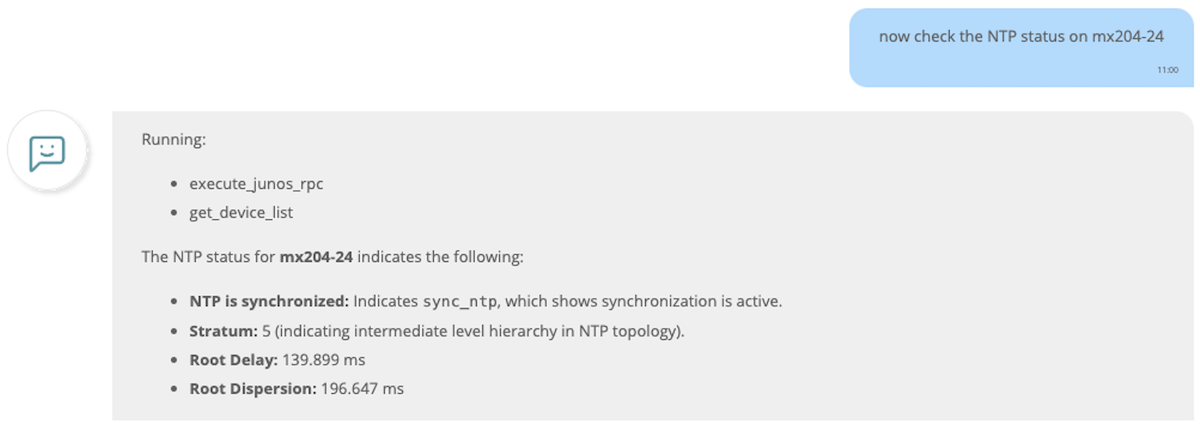
Task: Click the "Root Dispersion:" bold label
Action: tap(253, 388)
